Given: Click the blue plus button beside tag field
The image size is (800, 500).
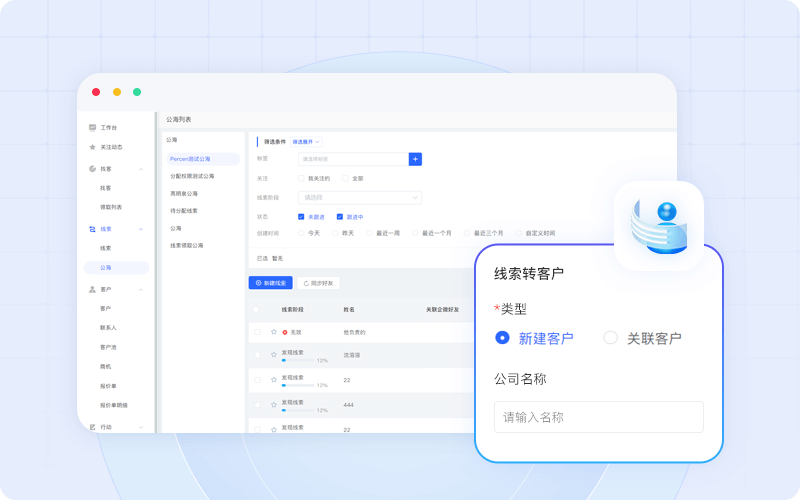Looking at the screenshot, I should coord(415,158).
